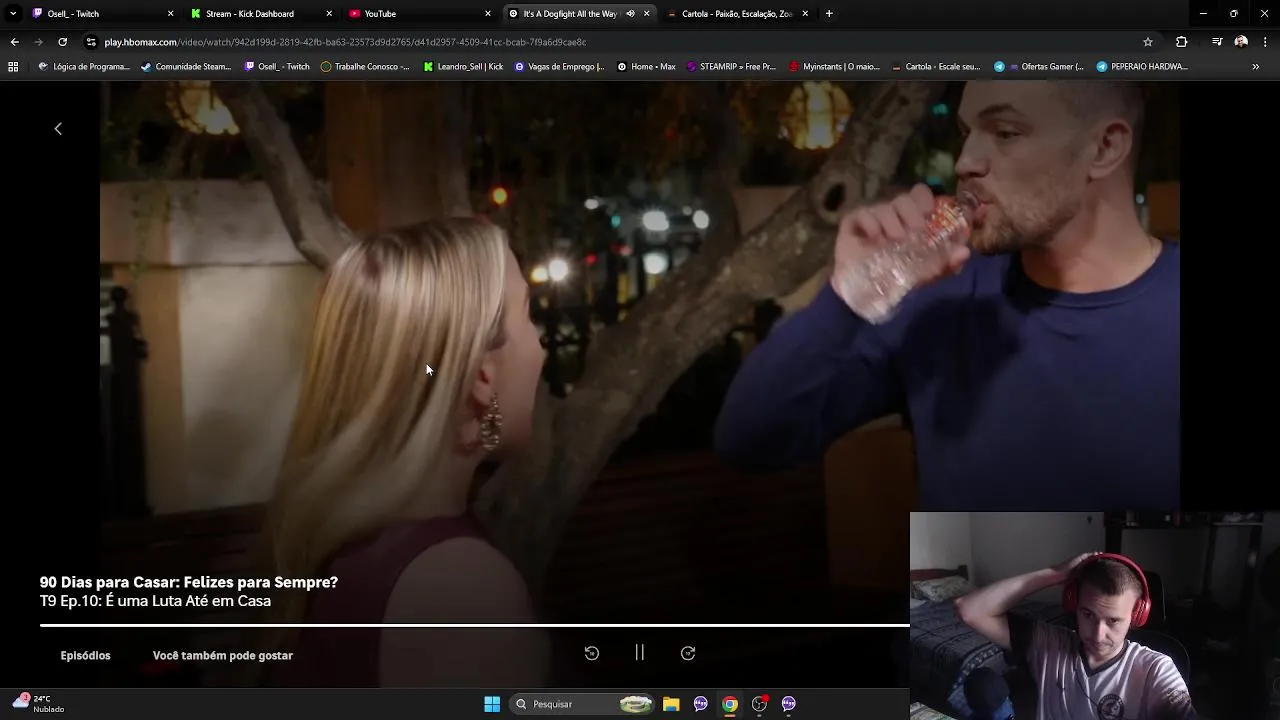
Task: Click the episode title T9 Ep.10 text
Action: 155,601
